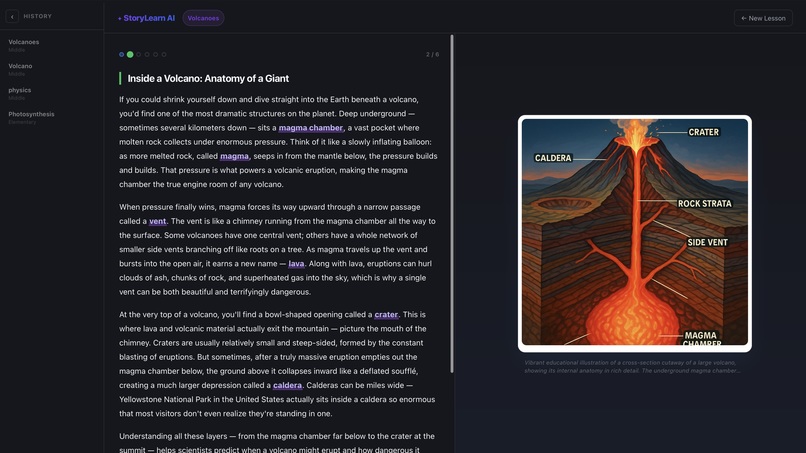The width and height of the screenshot is (806, 453).
Task: Click the highlighted term crater
Action: pyautogui.click(x=386, y=315)
